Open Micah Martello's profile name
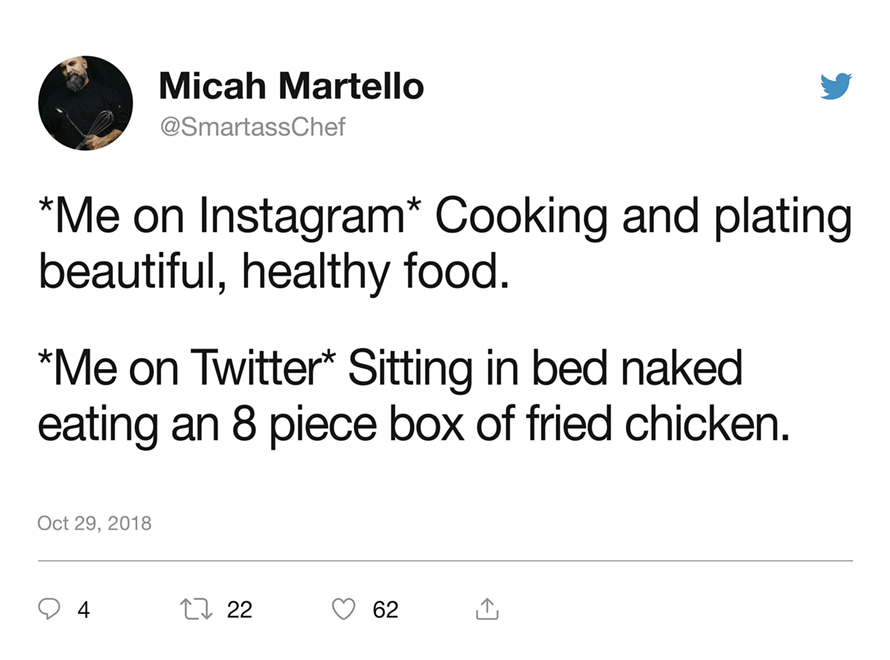 tap(290, 86)
